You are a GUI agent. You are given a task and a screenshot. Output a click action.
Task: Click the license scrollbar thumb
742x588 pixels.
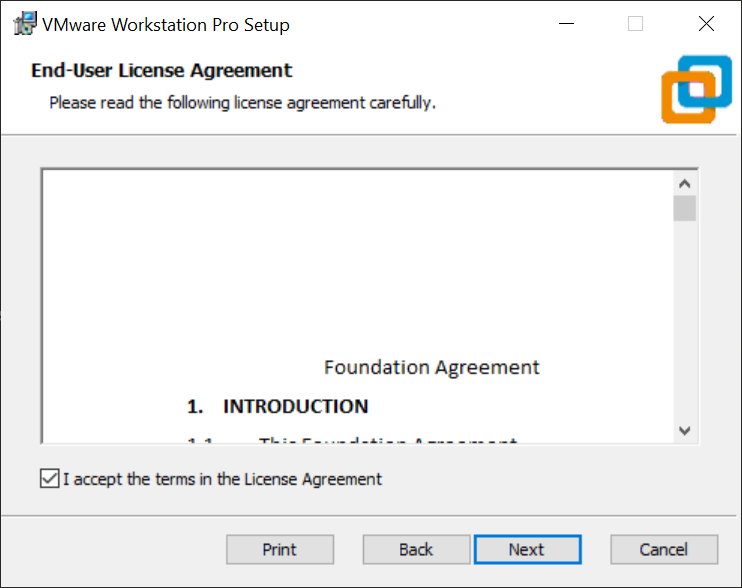click(684, 208)
